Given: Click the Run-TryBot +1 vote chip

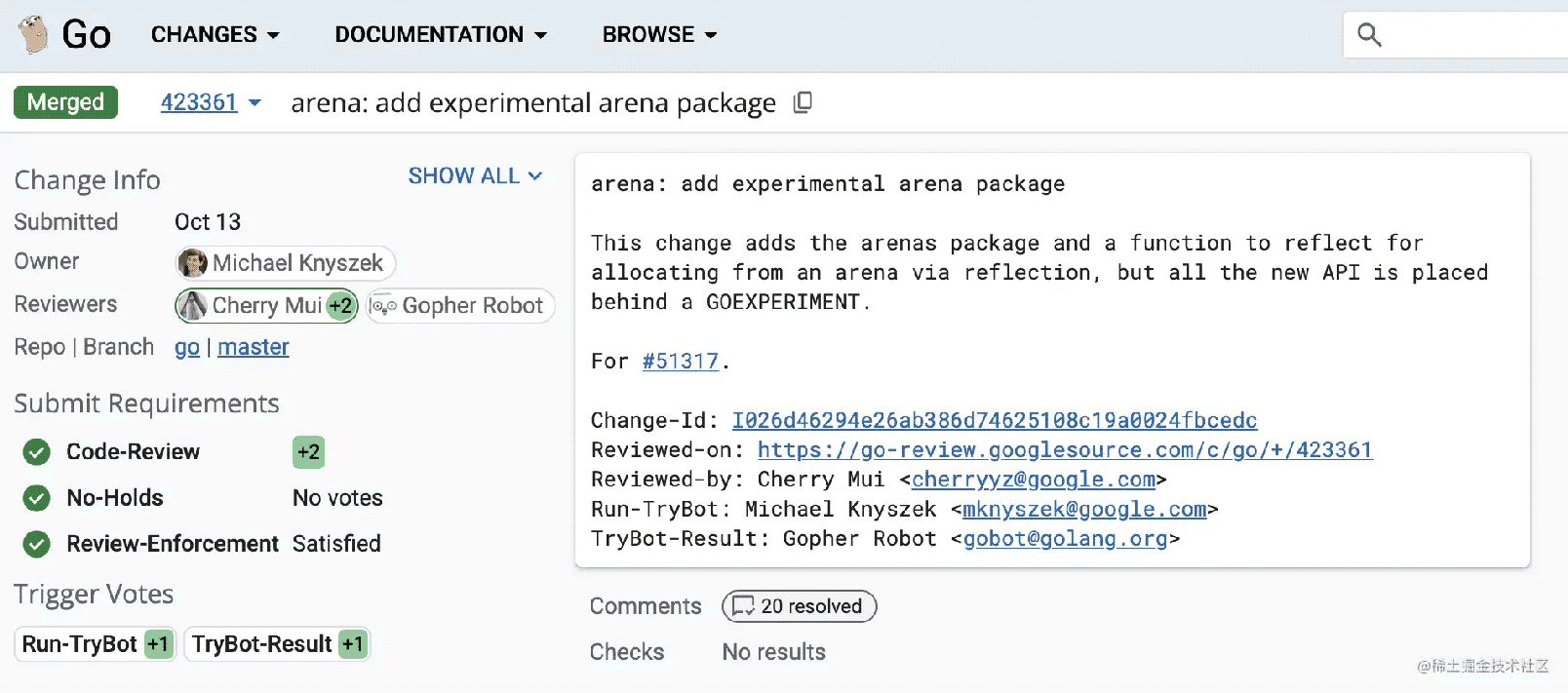Looking at the screenshot, I should pyautogui.click(x=96, y=644).
